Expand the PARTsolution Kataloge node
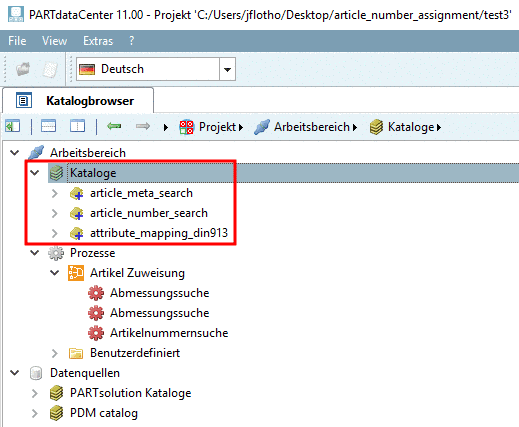 click(35, 393)
